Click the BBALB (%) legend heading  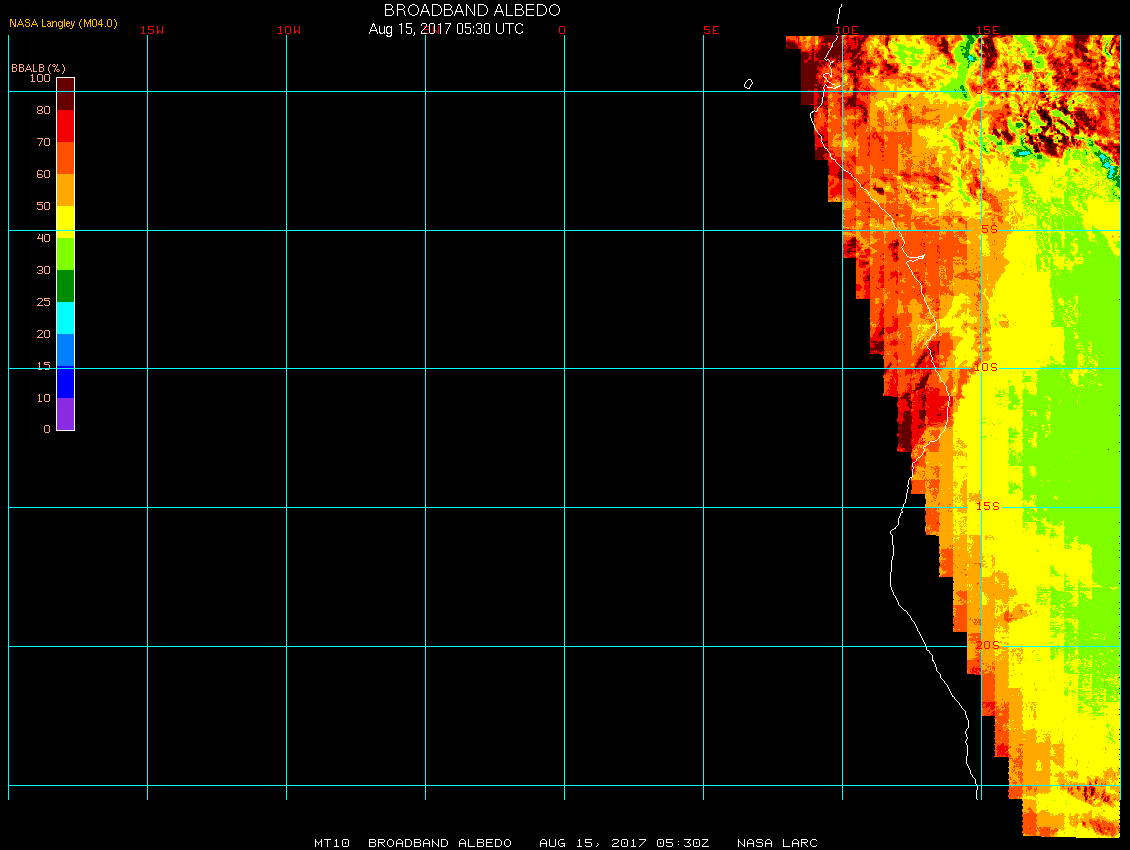pos(38,67)
